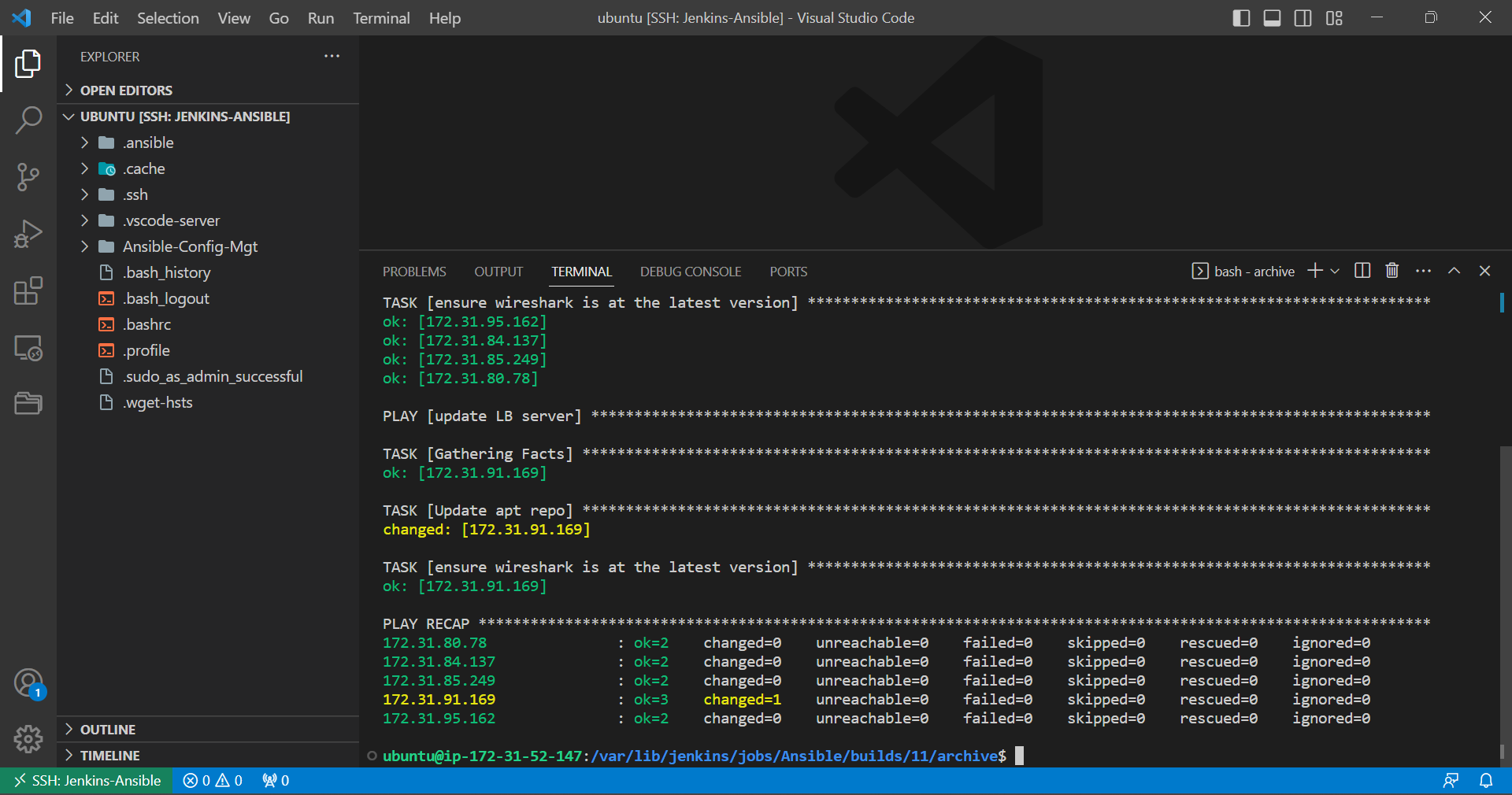Screen dimensions: 1512x795
Task: Open the terminal profile dropdown
Action: tap(1334, 271)
